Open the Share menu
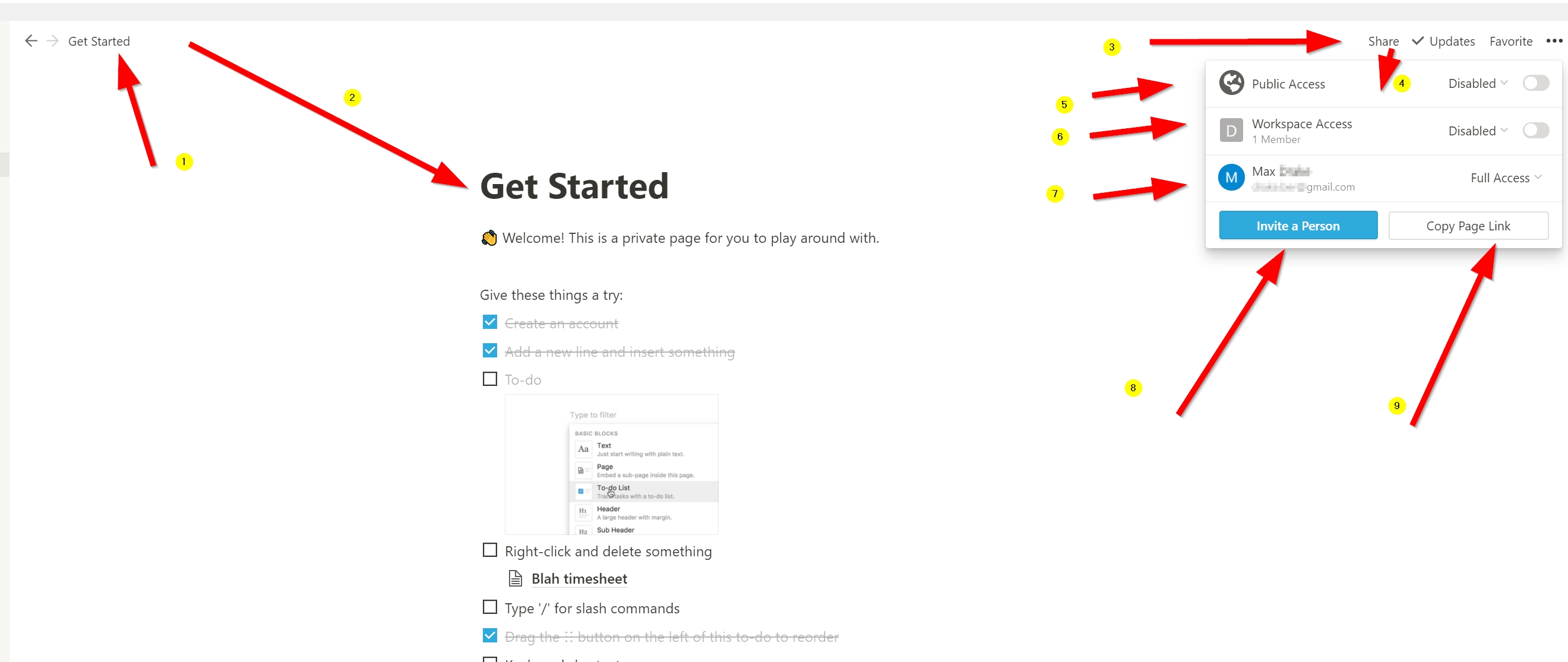This screenshot has width=1568, height=662. pyautogui.click(x=1383, y=42)
